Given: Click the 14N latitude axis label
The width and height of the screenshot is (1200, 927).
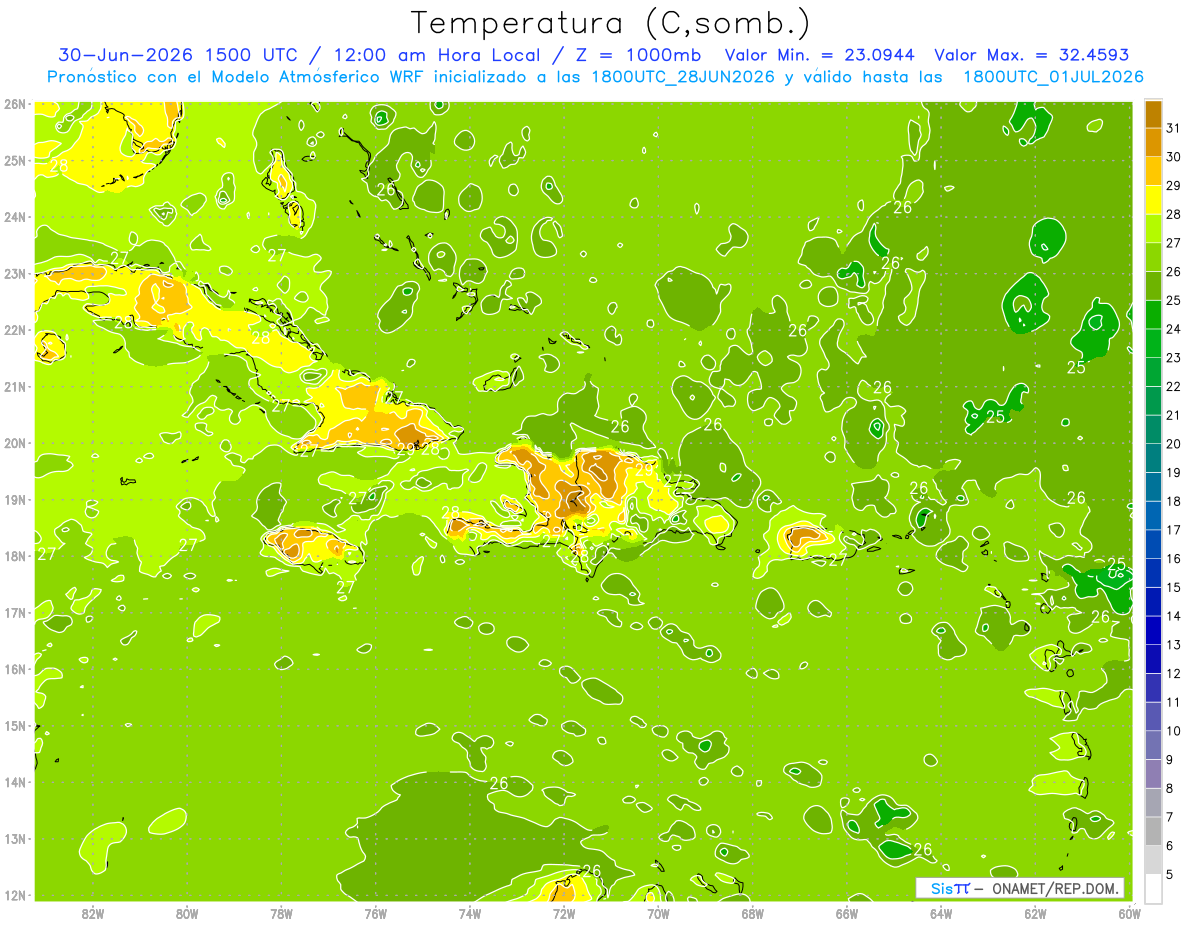Looking at the screenshot, I should pos(14,782).
